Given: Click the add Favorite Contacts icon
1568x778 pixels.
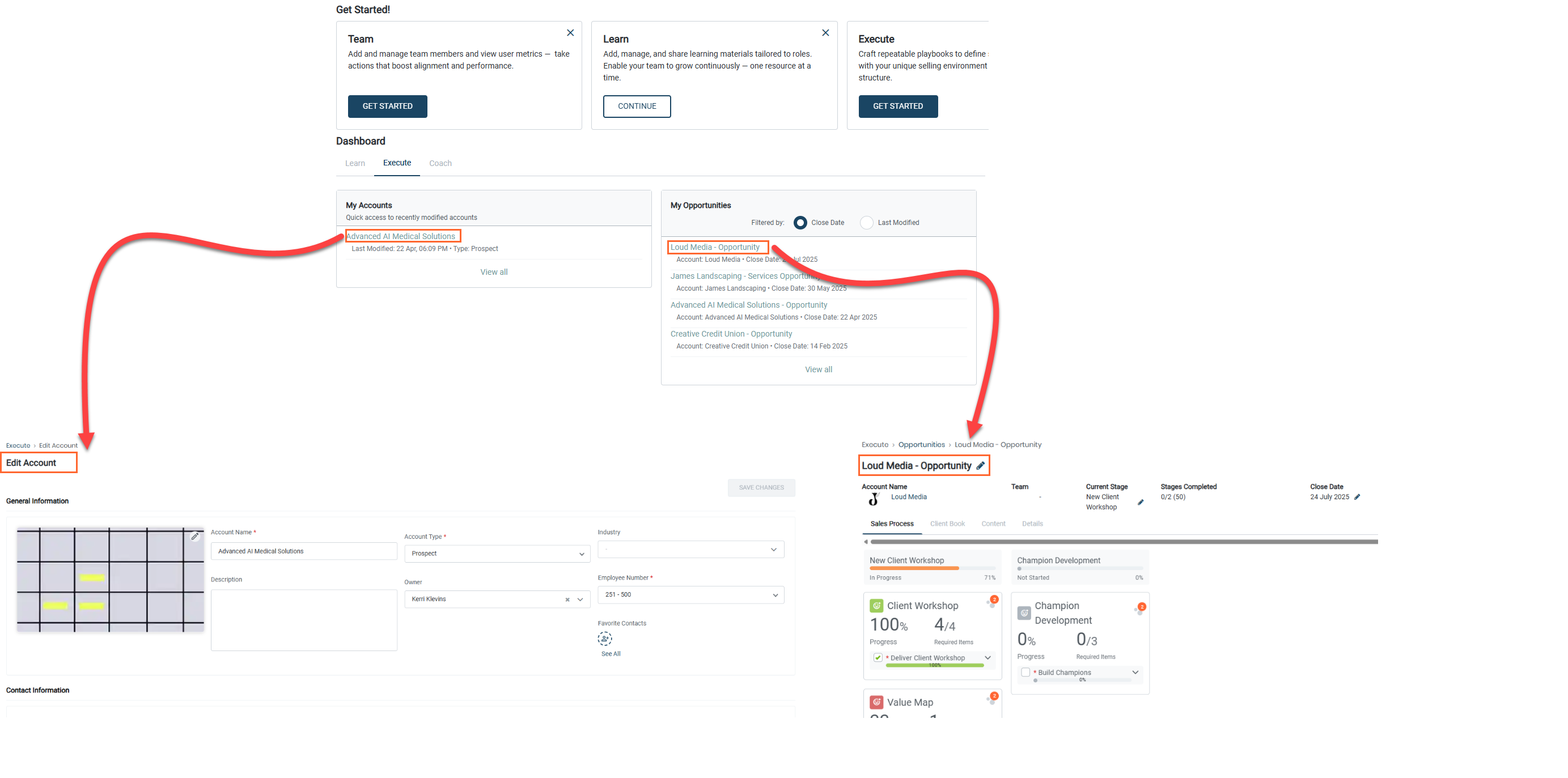Looking at the screenshot, I should pos(604,639).
